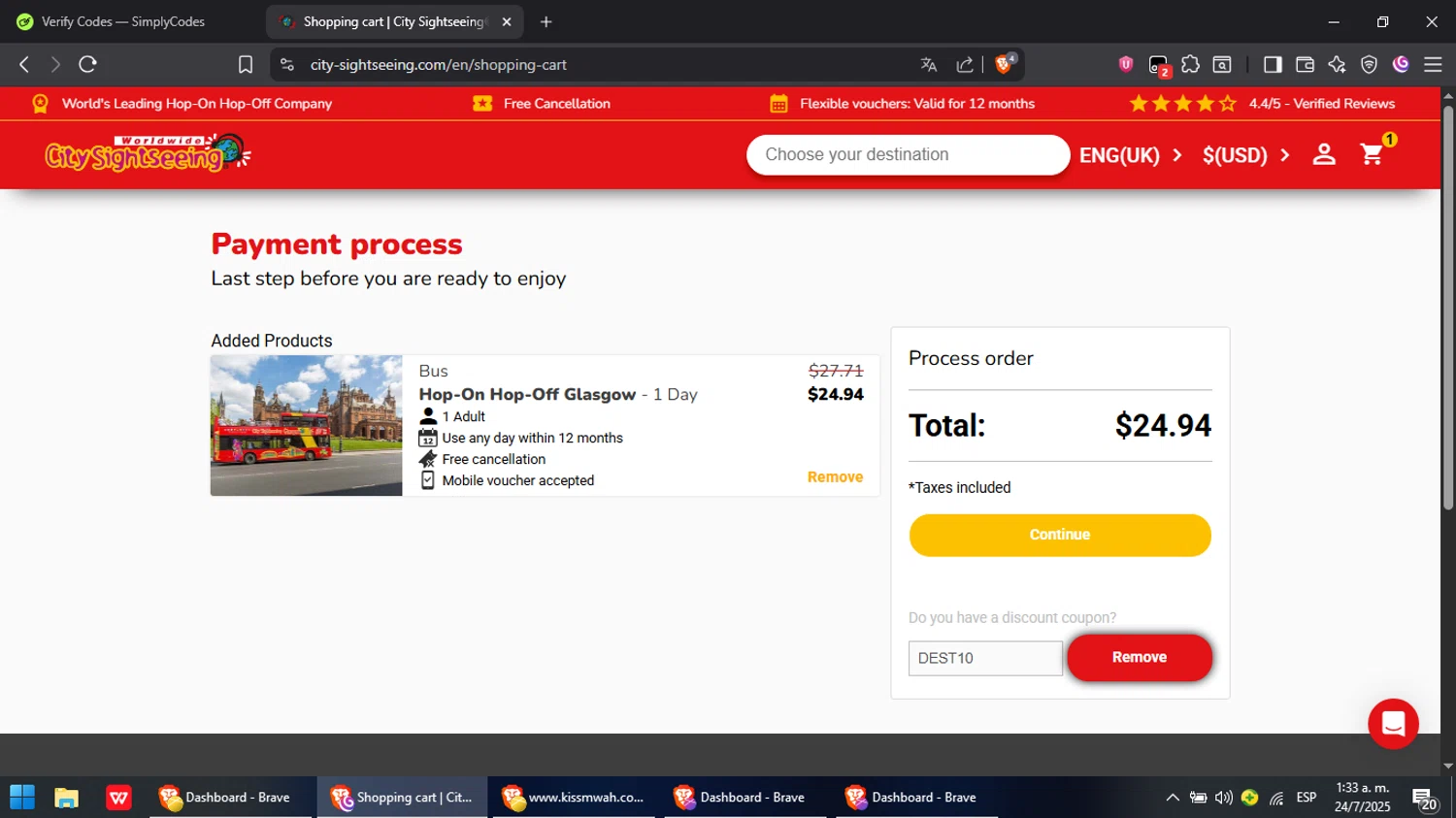Click the discount coupon field with DEST10
The width and height of the screenshot is (1456, 818).
[985, 658]
